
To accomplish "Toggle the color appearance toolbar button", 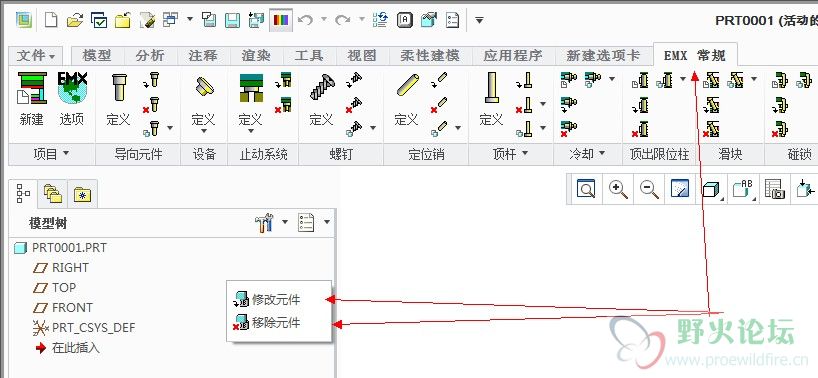I will 281,21.
